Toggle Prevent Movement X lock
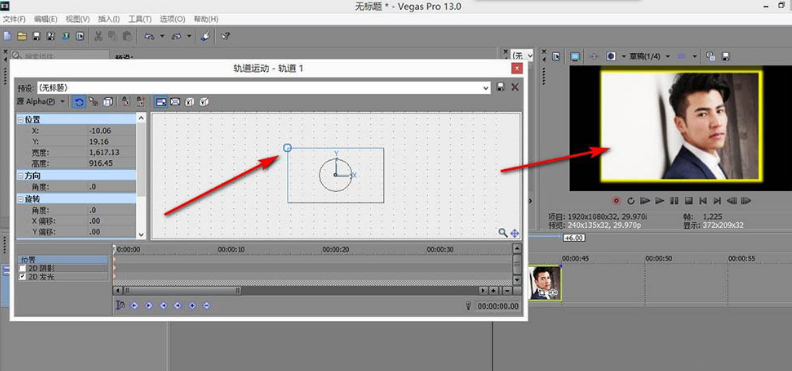 [126, 102]
